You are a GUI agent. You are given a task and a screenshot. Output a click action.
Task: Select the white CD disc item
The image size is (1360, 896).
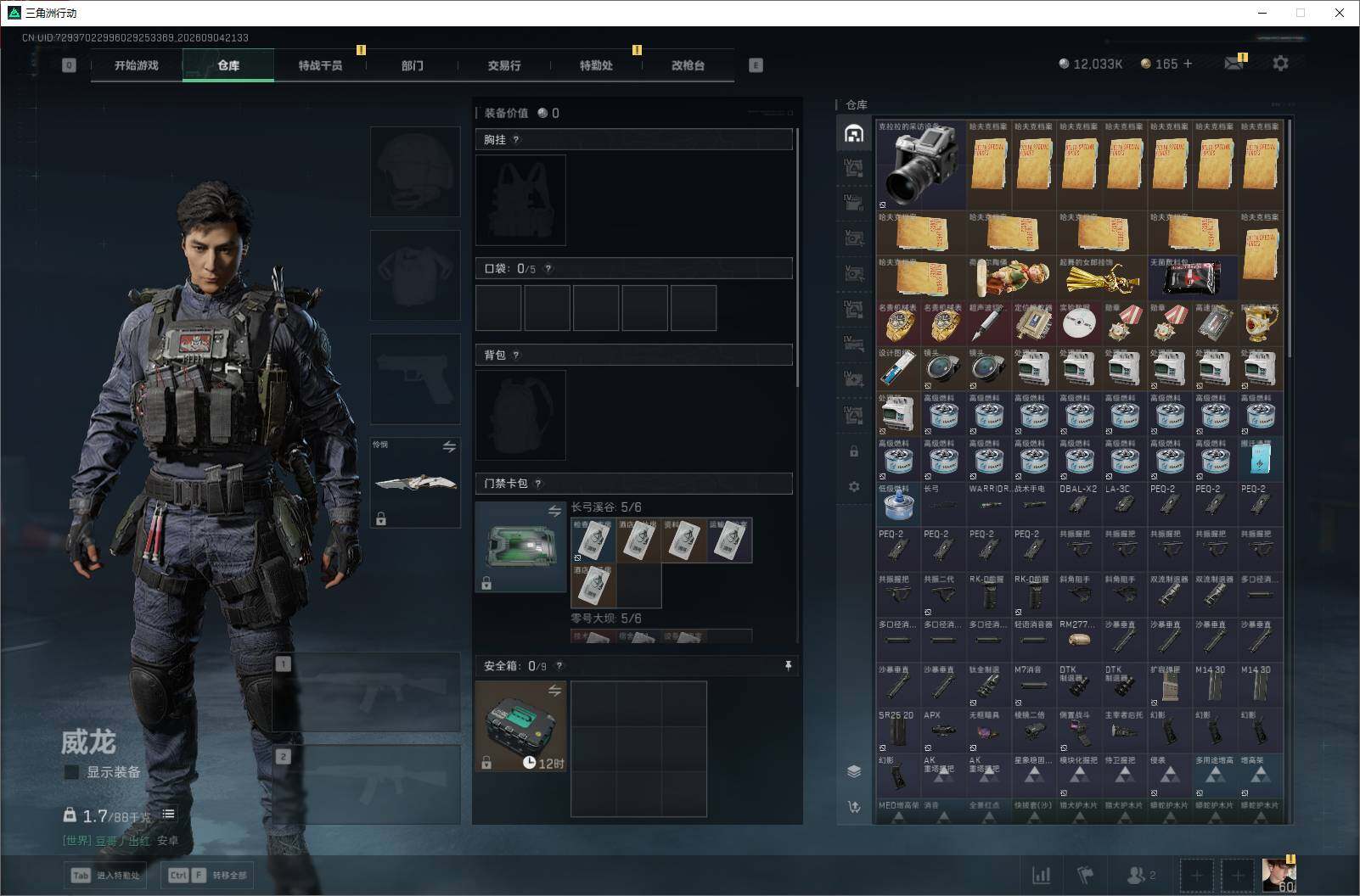pos(1079,322)
